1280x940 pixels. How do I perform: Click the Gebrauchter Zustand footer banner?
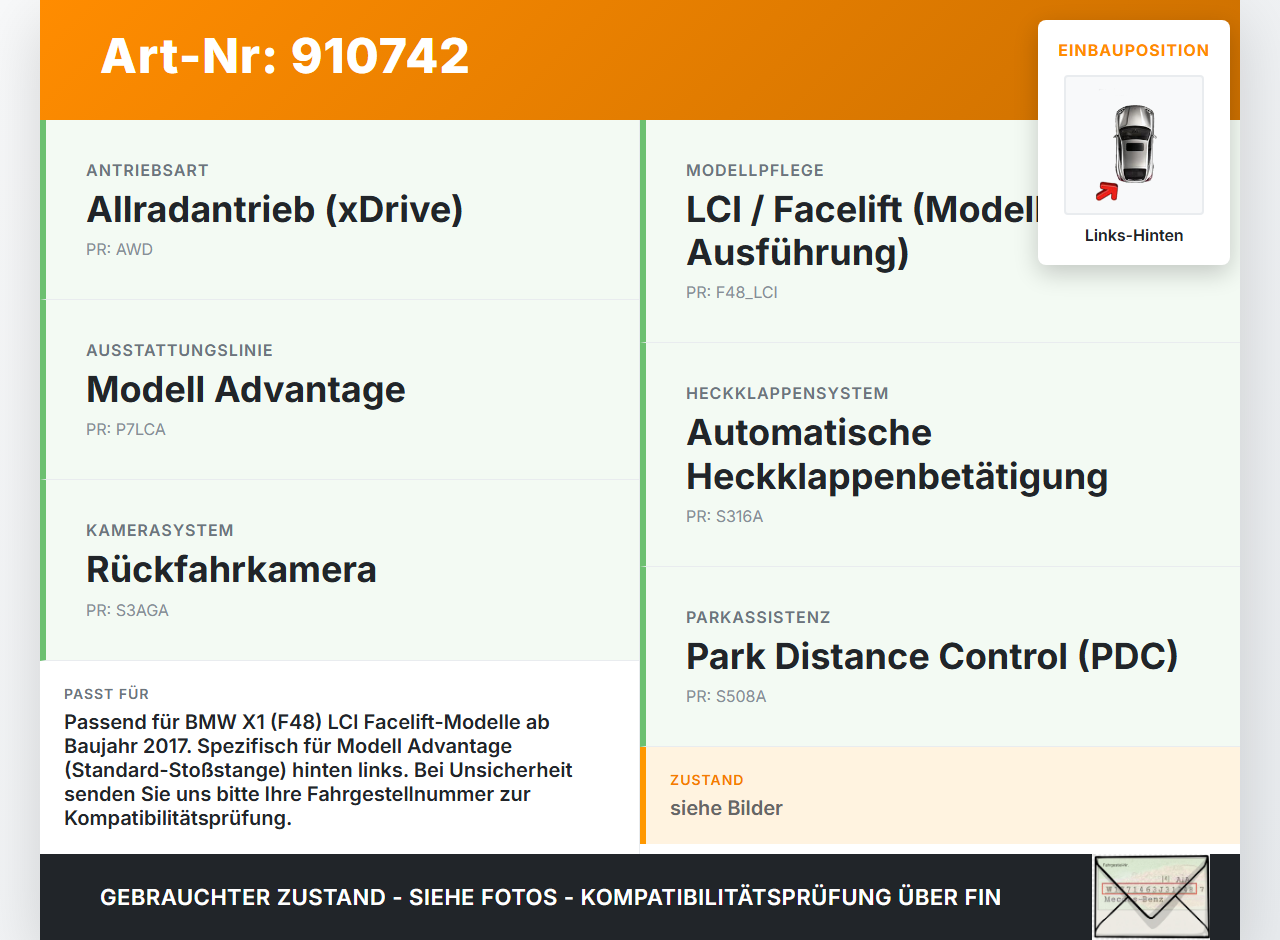(x=550, y=897)
